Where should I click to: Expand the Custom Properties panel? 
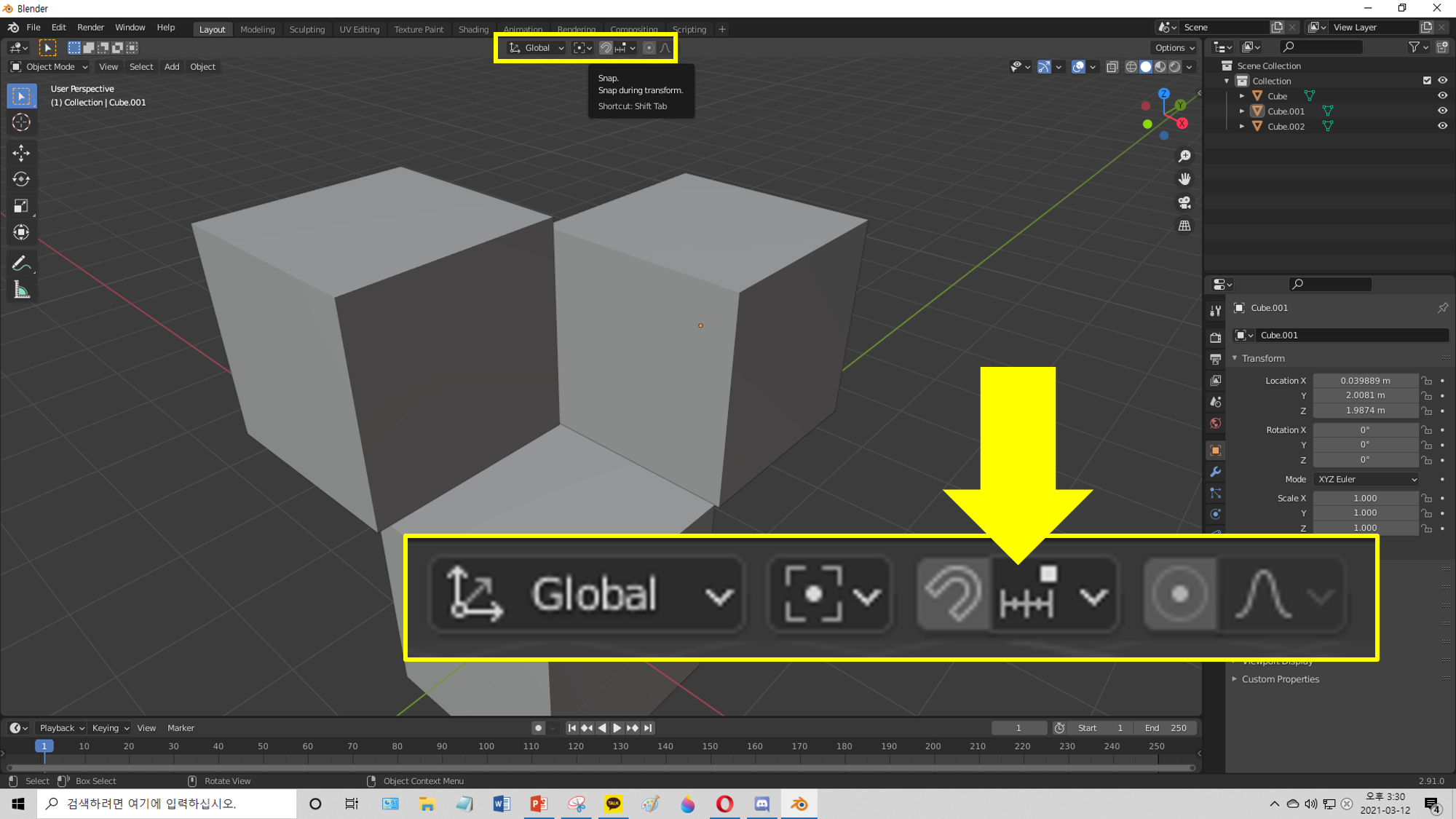click(x=1280, y=679)
